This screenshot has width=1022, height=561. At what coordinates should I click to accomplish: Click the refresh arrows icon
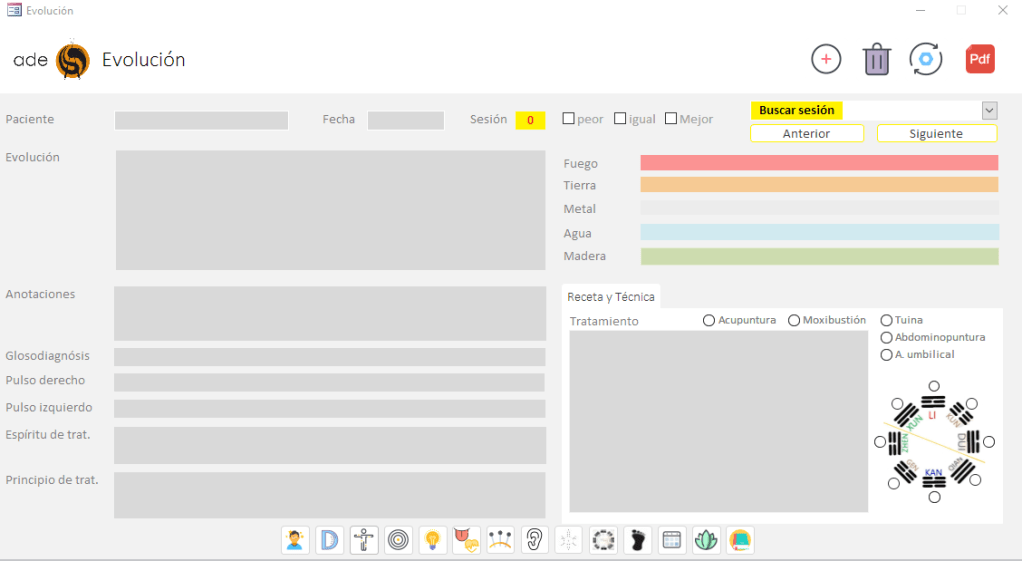pos(926,60)
